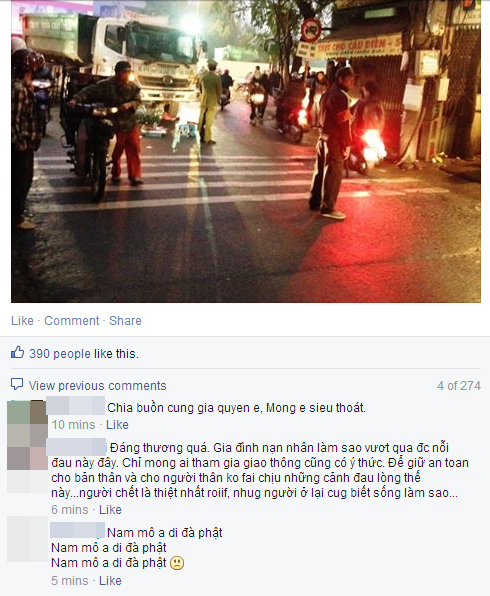The height and width of the screenshot is (596, 490).
Task: Share this post
Action: [125, 320]
